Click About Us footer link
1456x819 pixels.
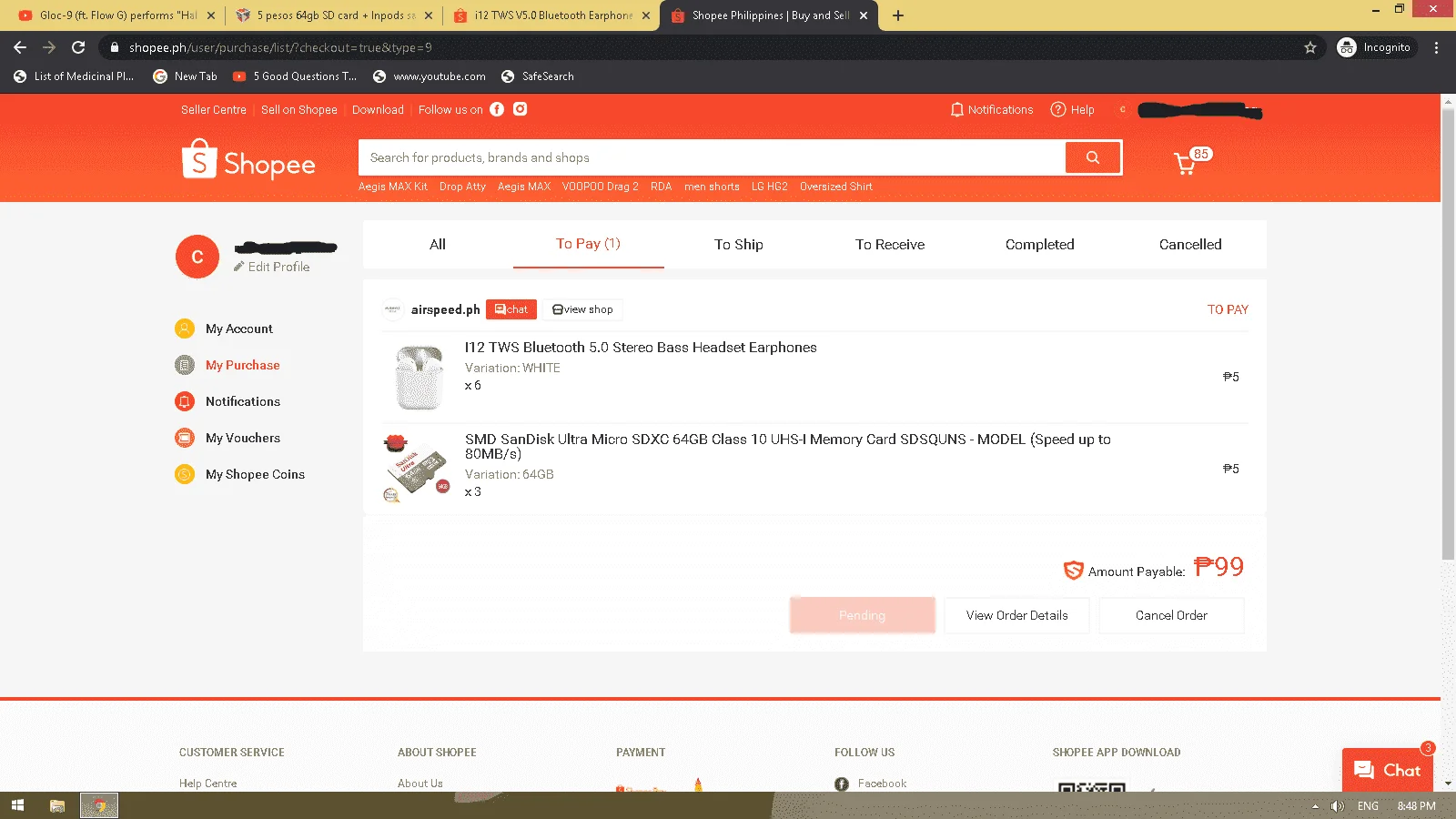pos(420,784)
